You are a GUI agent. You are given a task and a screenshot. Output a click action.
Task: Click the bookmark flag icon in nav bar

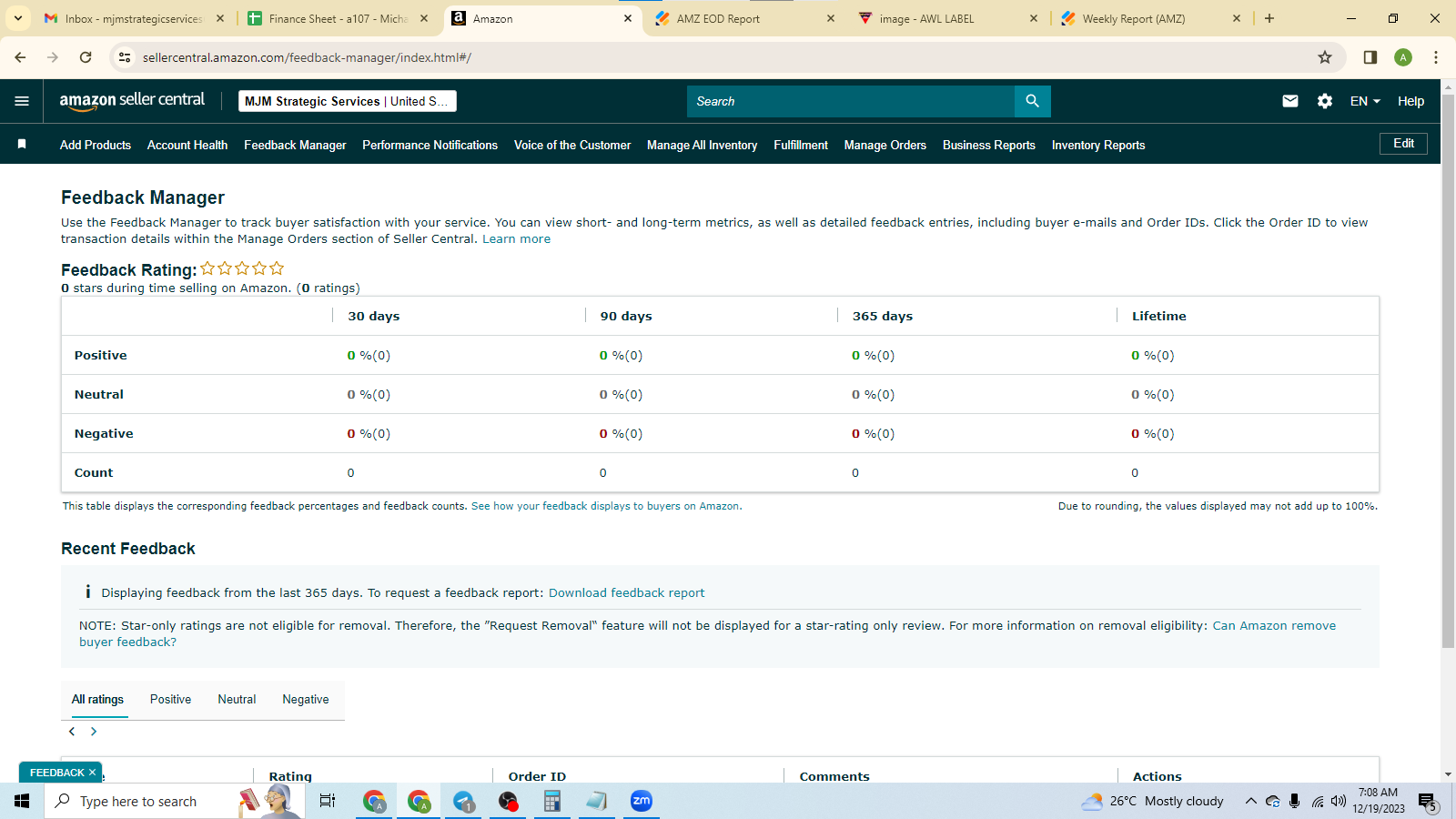[x=22, y=144]
